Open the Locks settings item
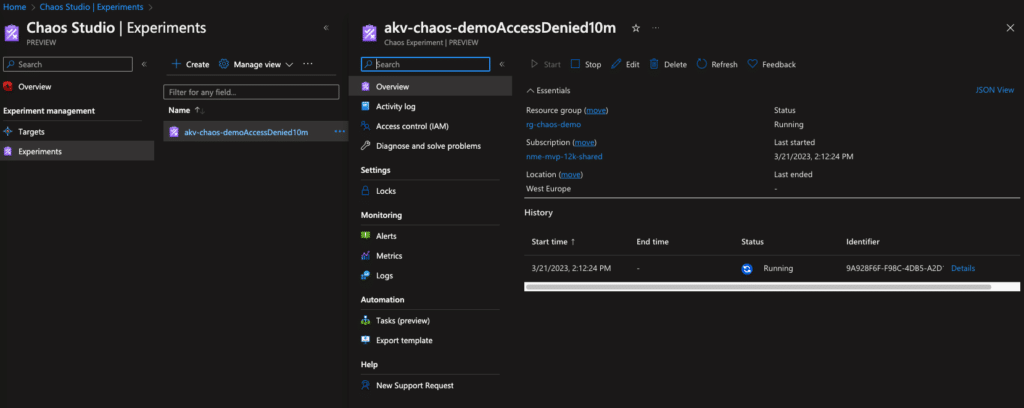This screenshot has width=1024, height=408. pyautogui.click(x=386, y=191)
